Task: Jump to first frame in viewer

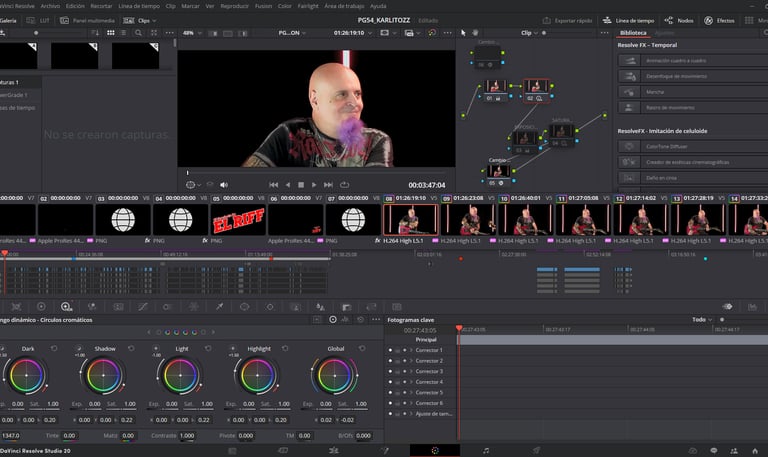Action: coord(274,185)
